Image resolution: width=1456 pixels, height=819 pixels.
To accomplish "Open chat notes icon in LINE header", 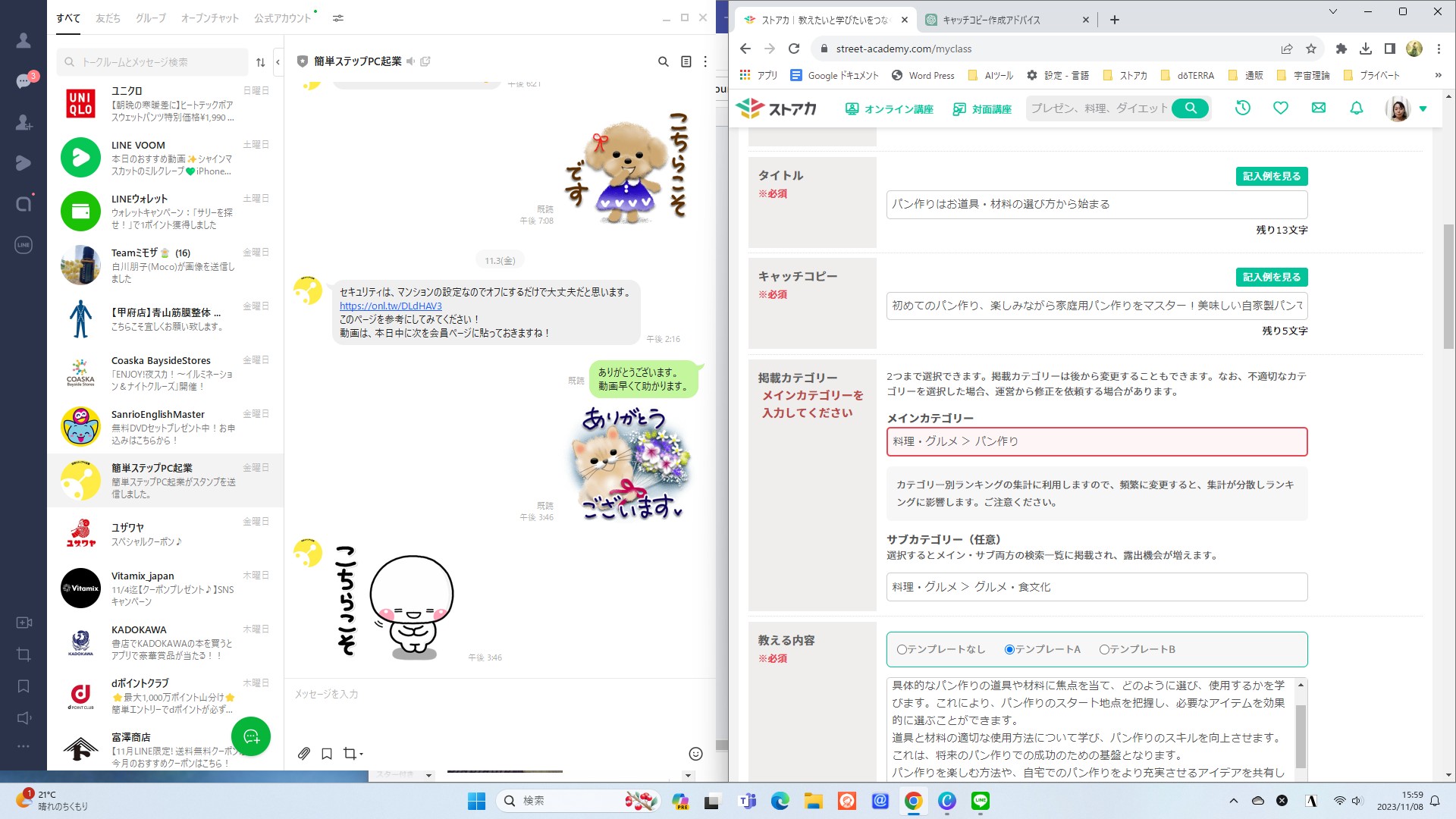I will (x=686, y=61).
